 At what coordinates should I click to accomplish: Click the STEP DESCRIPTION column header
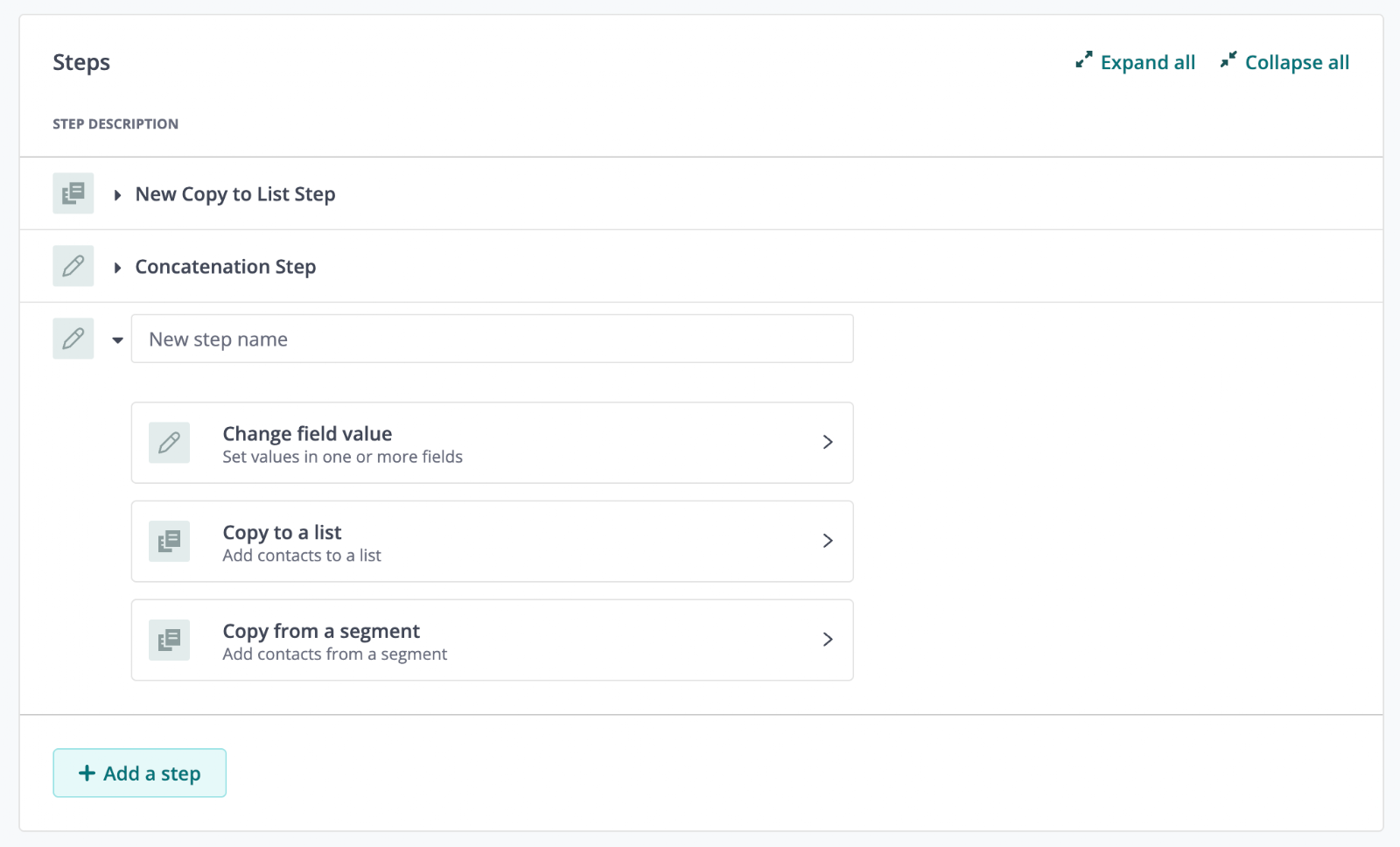(x=115, y=124)
